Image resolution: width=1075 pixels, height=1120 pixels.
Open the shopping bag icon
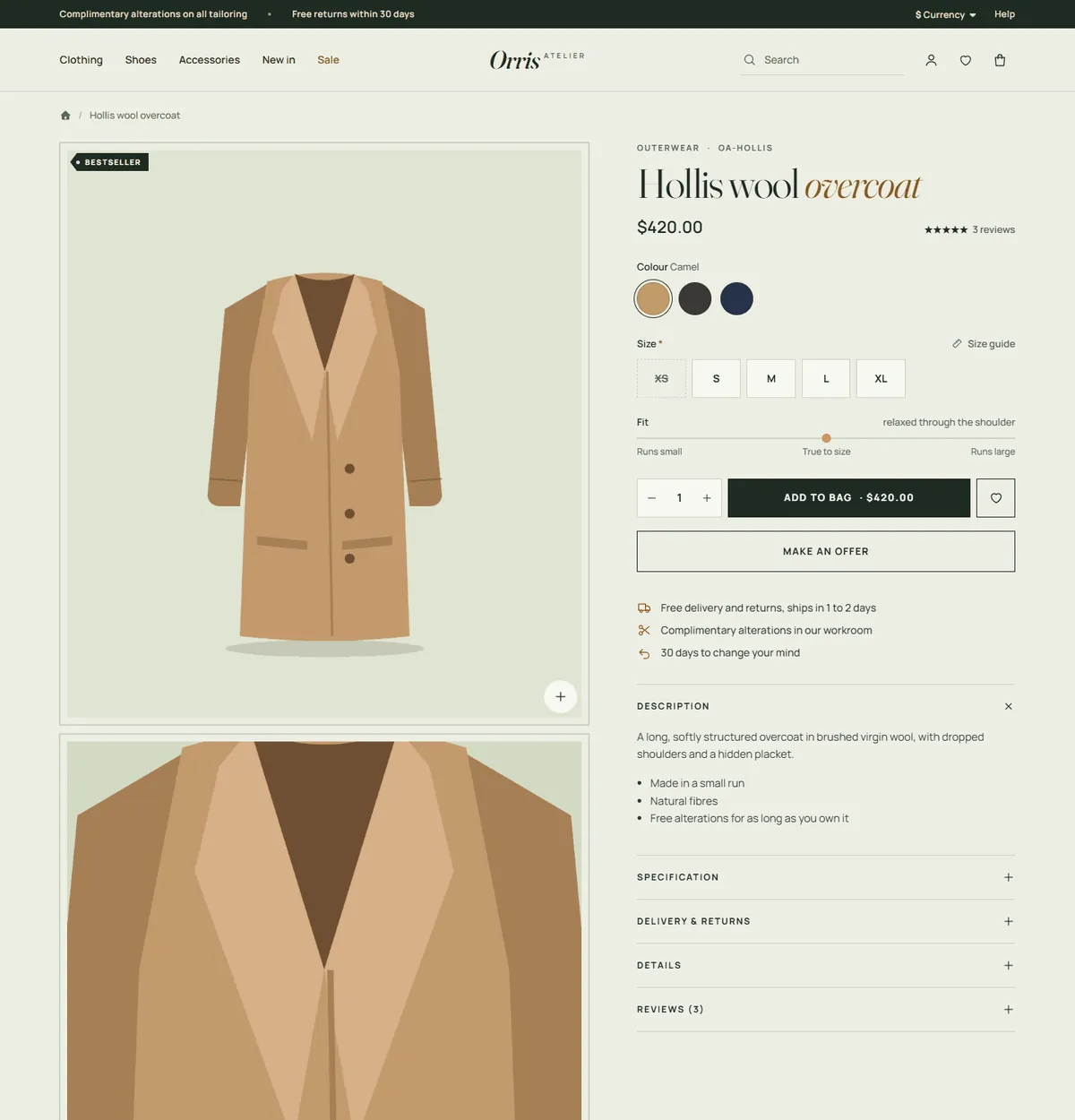pyautogui.click(x=1000, y=60)
